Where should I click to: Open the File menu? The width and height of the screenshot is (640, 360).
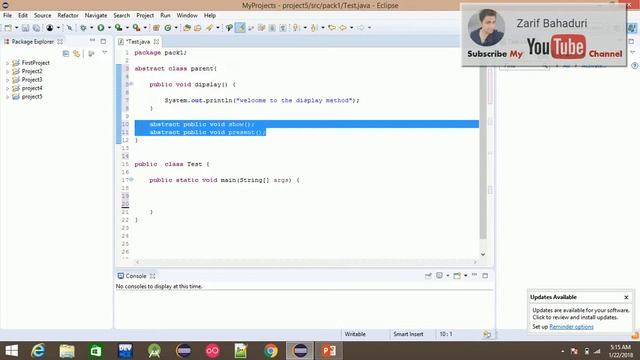click(x=7, y=16)
